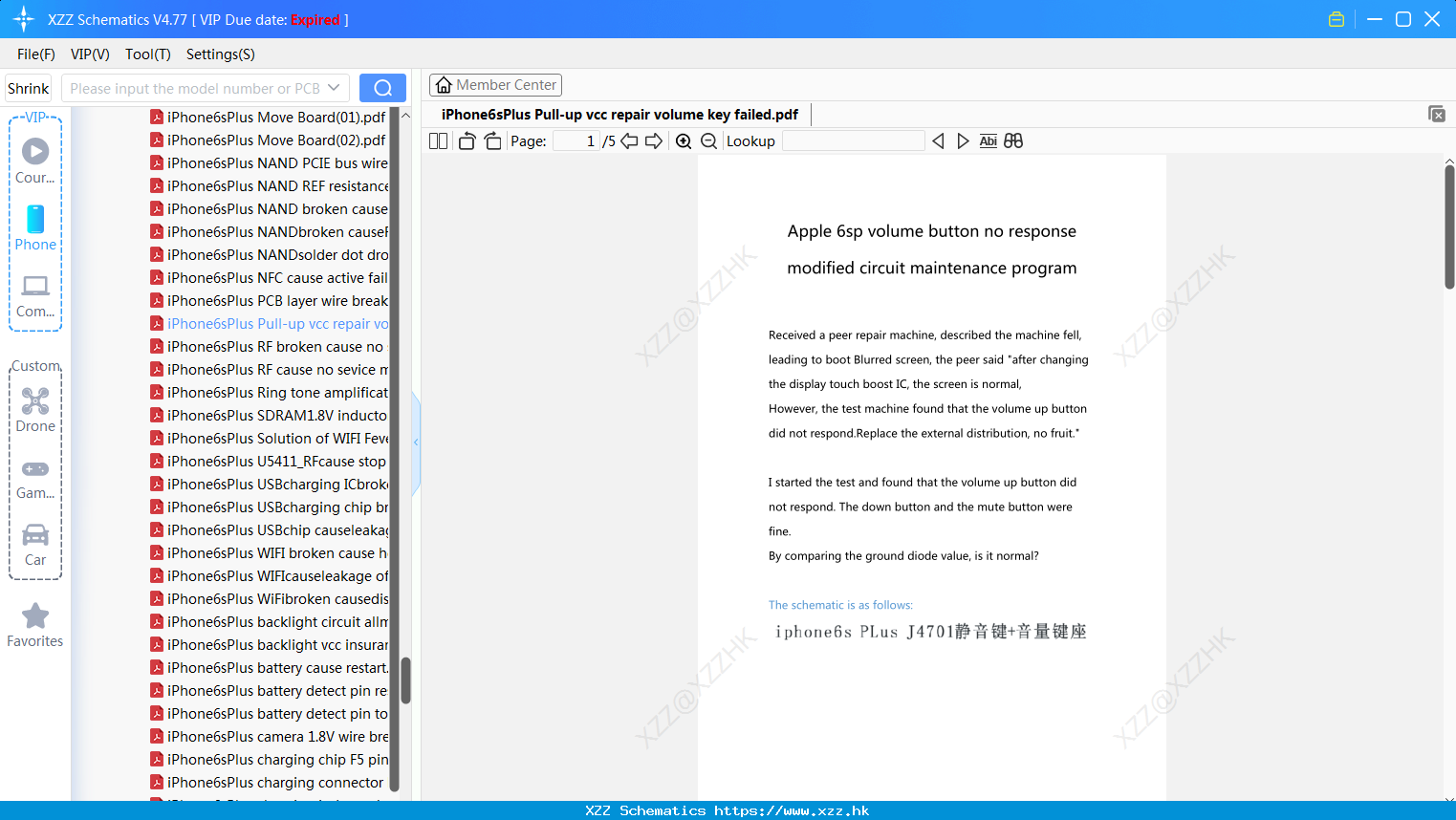
Task: Open iPhone6sPlus WIFI broken cause file
Action: coord(269,553)
